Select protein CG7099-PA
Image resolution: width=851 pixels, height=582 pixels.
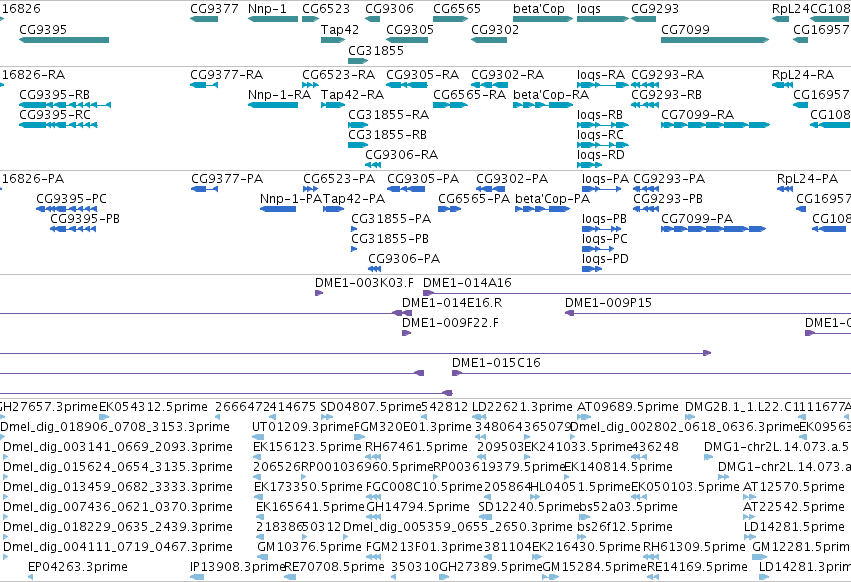(713, 229)
